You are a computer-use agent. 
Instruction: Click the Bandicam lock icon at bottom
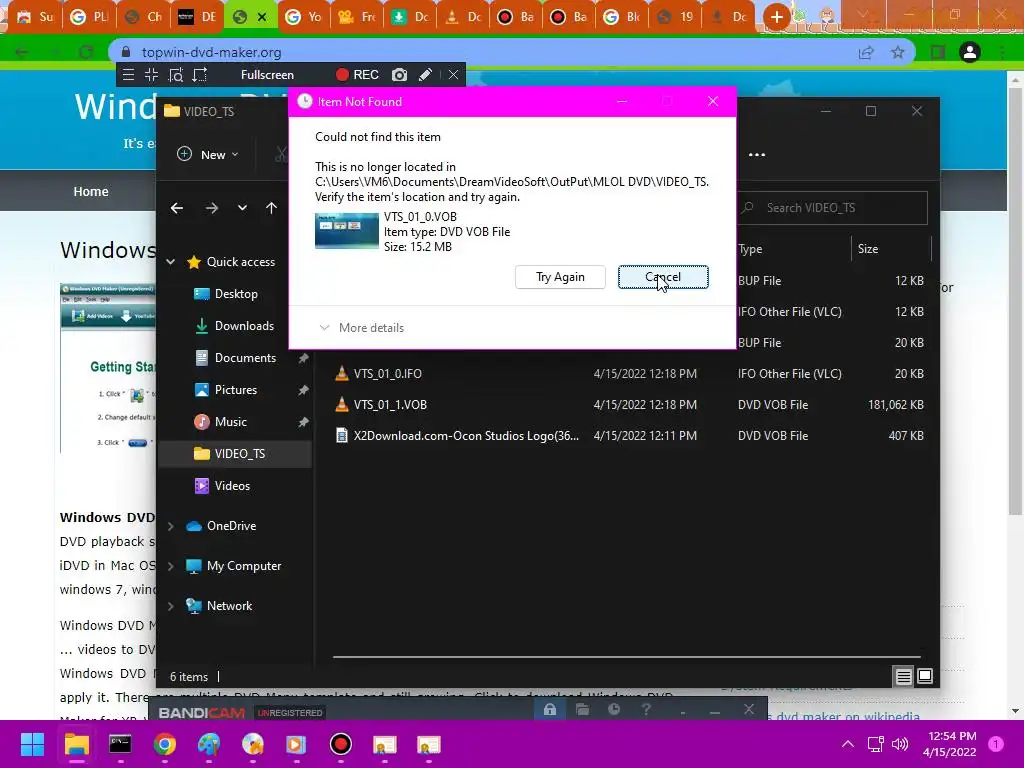tap(550, 709)
